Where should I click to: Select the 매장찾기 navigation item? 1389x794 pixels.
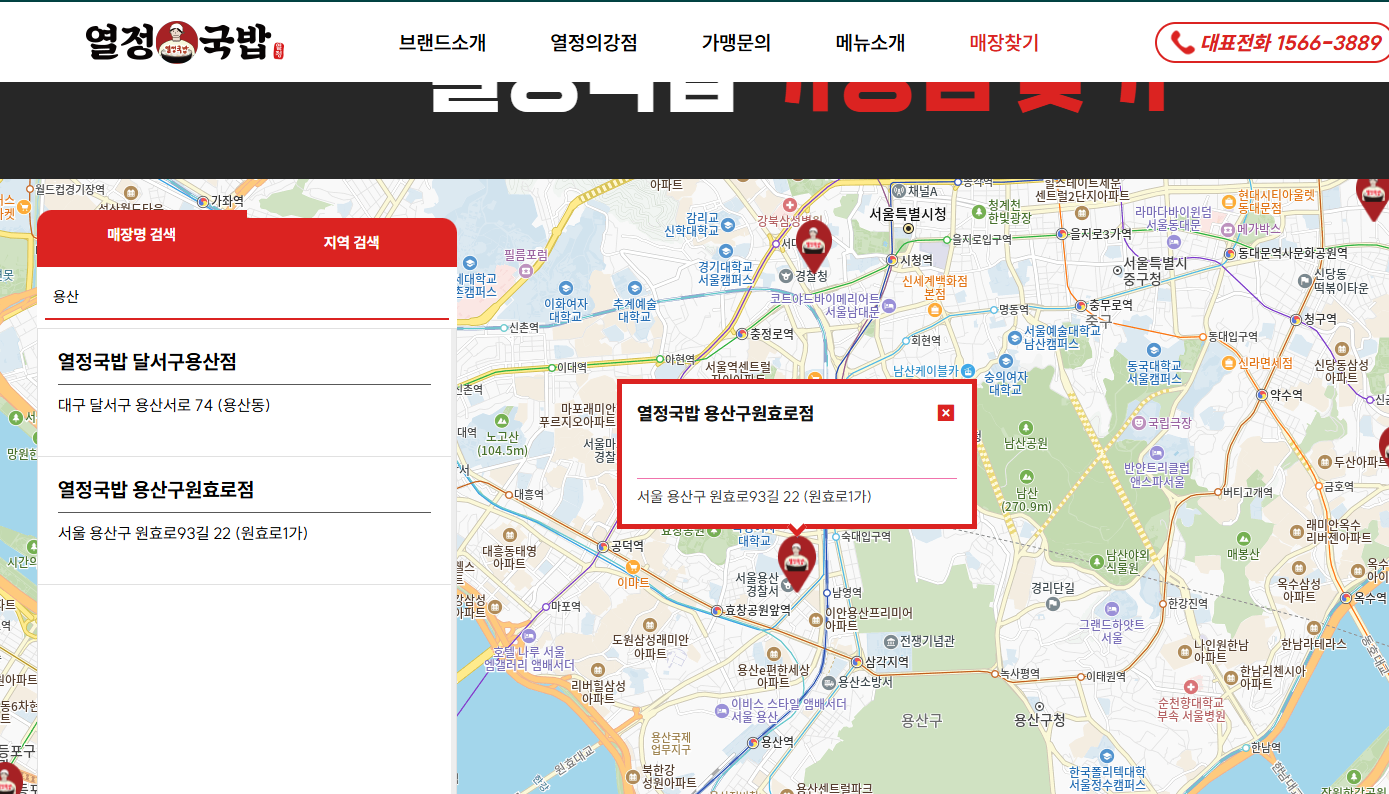[x=1004, y=43]
